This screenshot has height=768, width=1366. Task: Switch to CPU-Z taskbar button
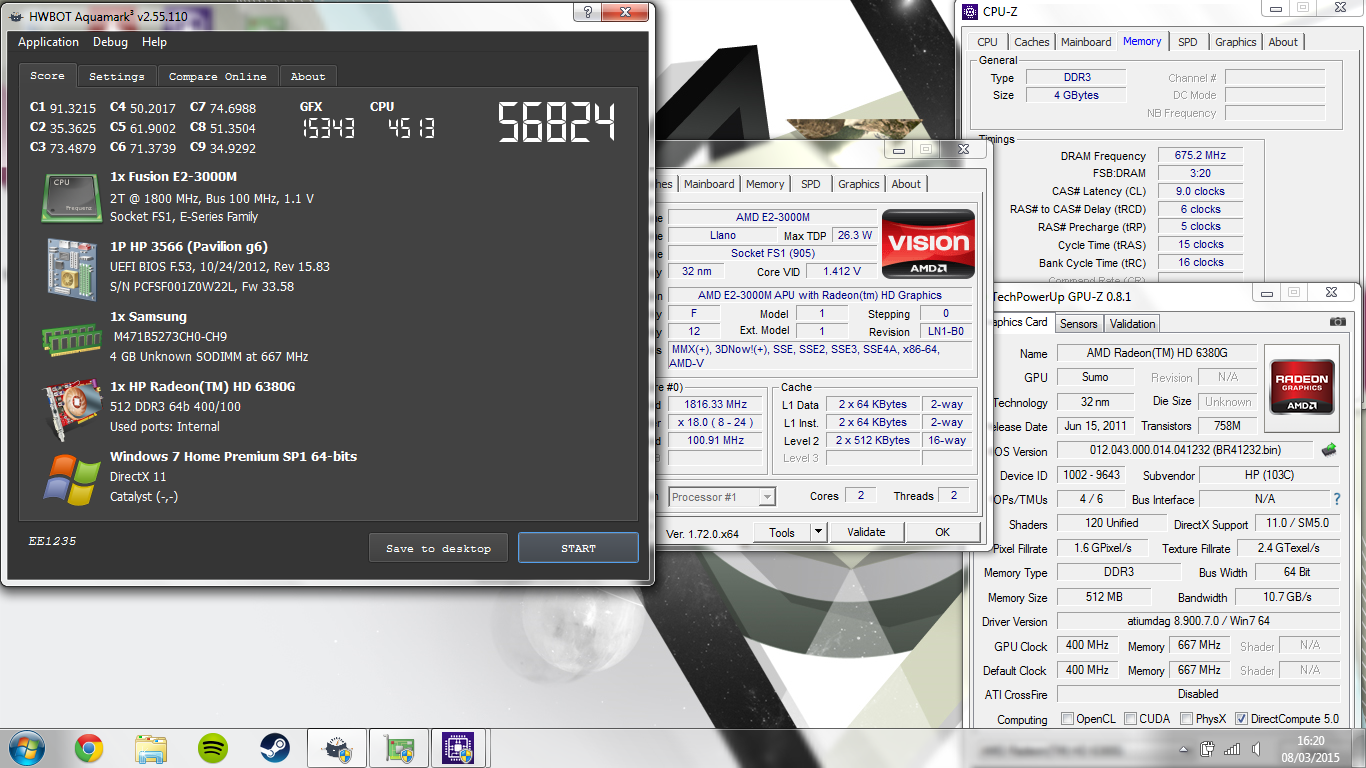459,748
